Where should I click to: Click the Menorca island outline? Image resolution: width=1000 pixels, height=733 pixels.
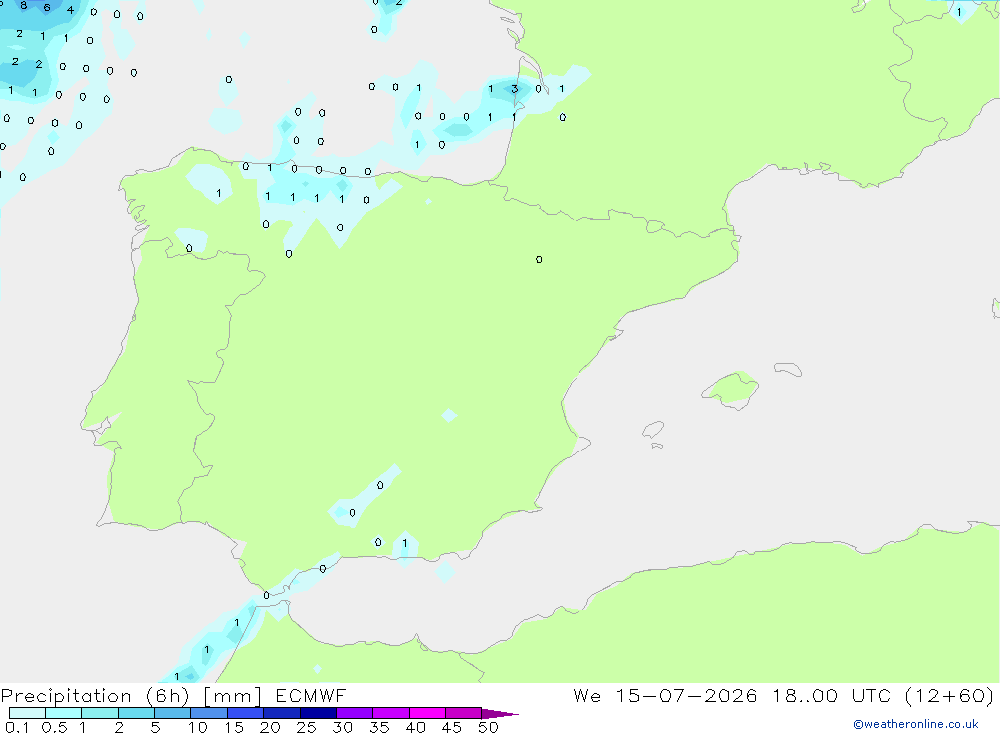tap(788, 369)
